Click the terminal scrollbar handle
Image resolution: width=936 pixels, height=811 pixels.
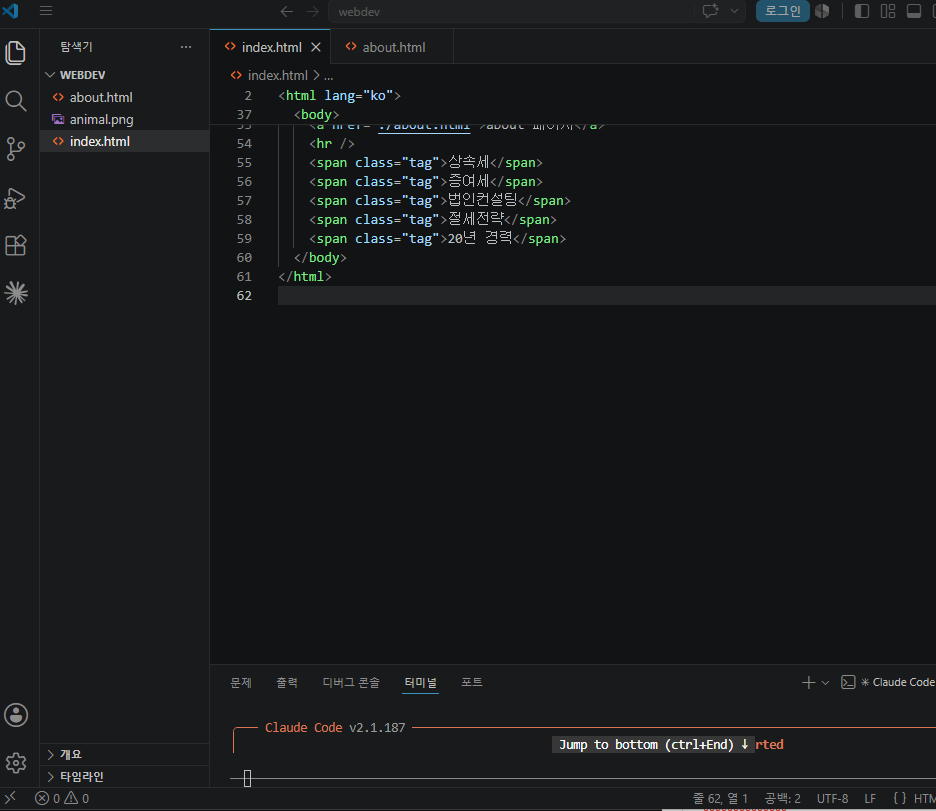click(247, 778)
